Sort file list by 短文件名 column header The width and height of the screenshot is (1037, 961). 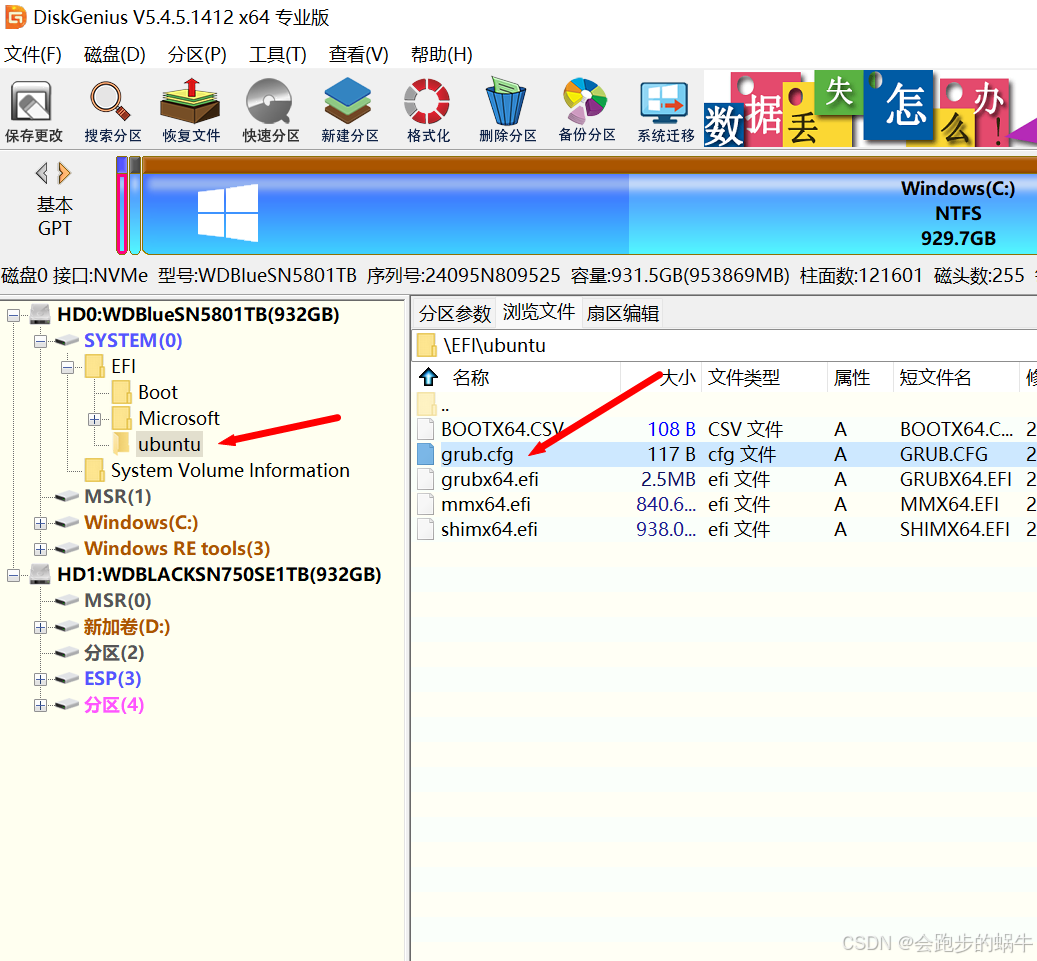click(x=956, y=378)
